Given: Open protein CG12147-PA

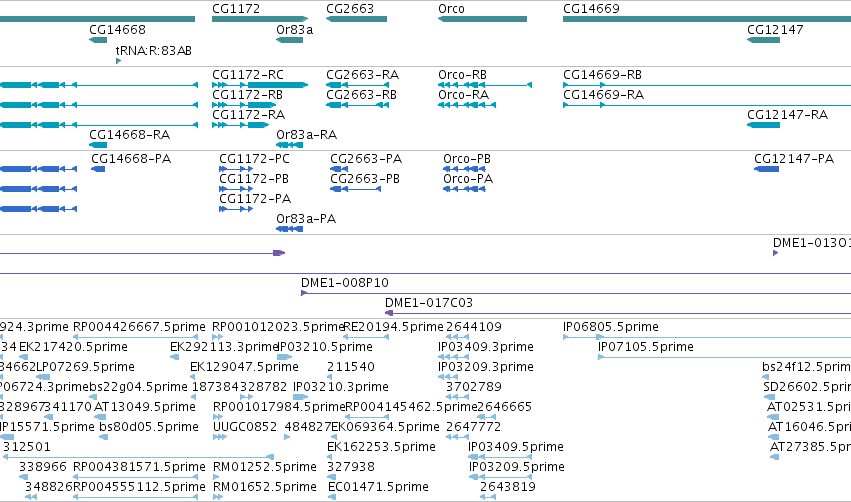Looking at the screenshot, I should coord(794,159).
